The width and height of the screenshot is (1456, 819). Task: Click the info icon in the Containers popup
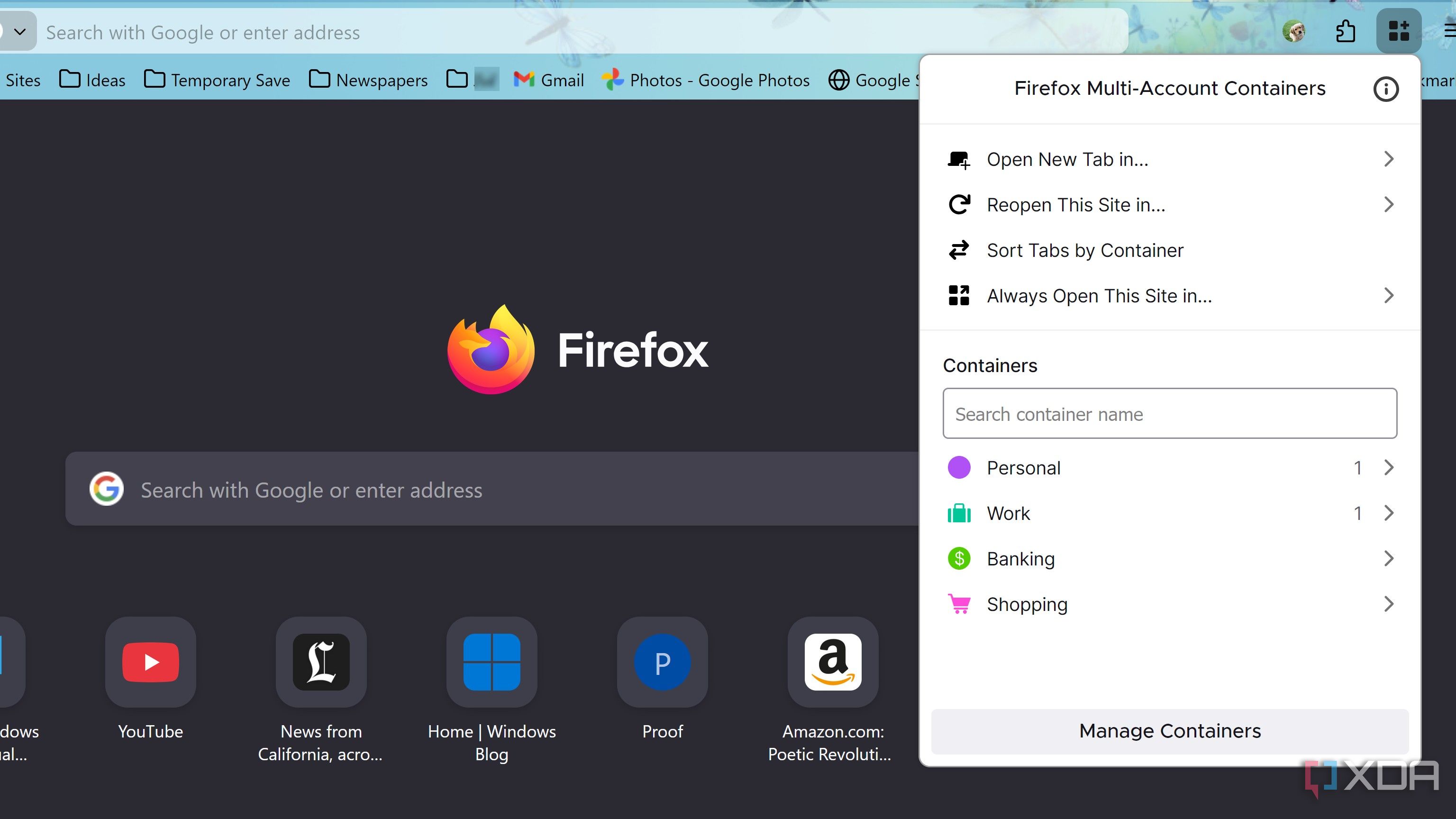pos(1385,89)
